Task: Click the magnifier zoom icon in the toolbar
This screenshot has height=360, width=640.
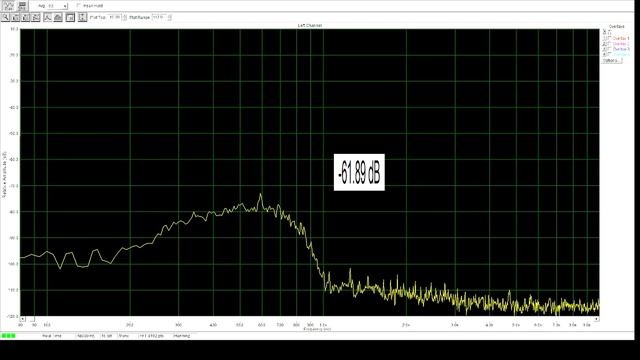Action: coord(5,17)
